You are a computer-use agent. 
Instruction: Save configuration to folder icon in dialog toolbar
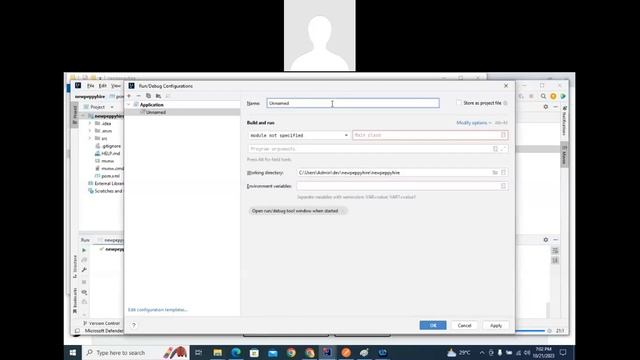158,96
